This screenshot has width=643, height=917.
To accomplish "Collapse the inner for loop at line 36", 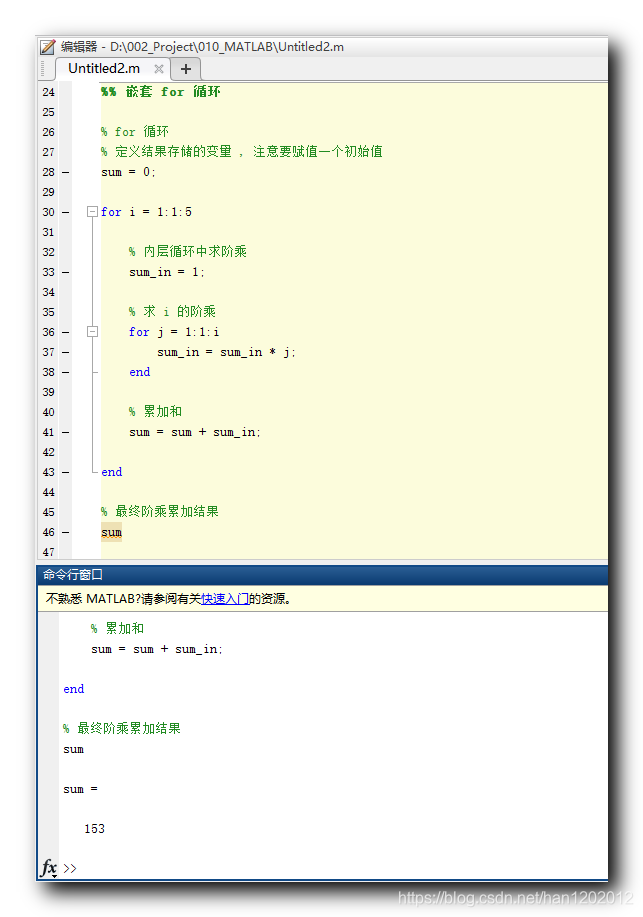I will [x=92, y=332].
